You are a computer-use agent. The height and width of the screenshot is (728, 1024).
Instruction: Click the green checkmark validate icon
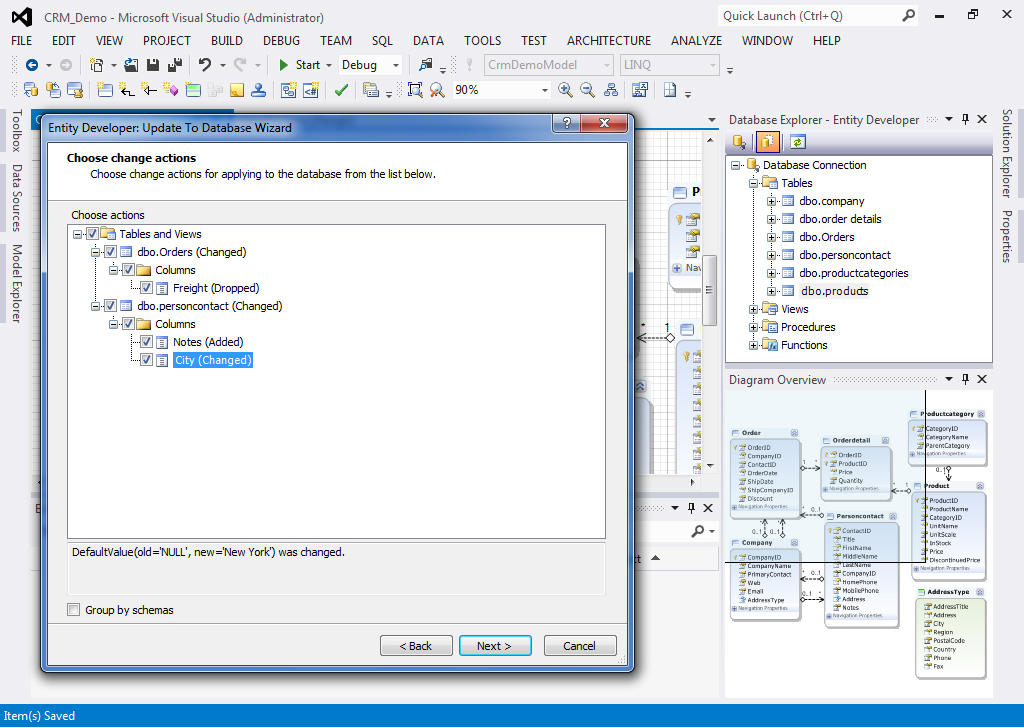coord(341,90)
